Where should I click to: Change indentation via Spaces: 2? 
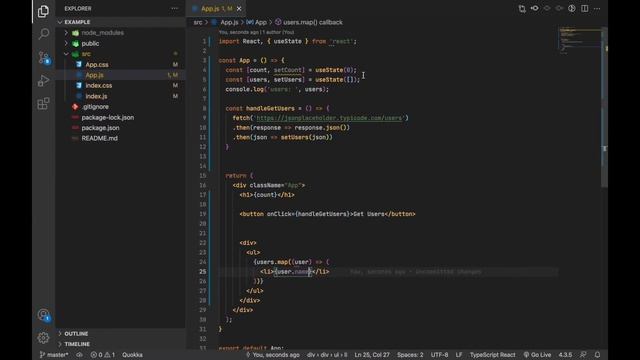[x=410, y=355]
